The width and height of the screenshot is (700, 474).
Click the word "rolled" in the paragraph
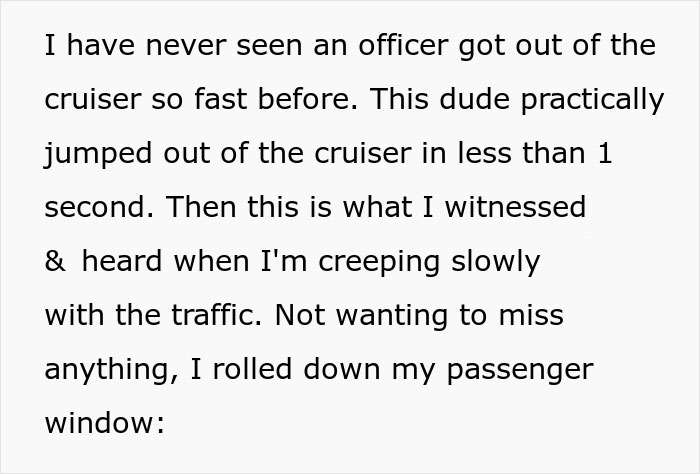click(x=252, y=369)
